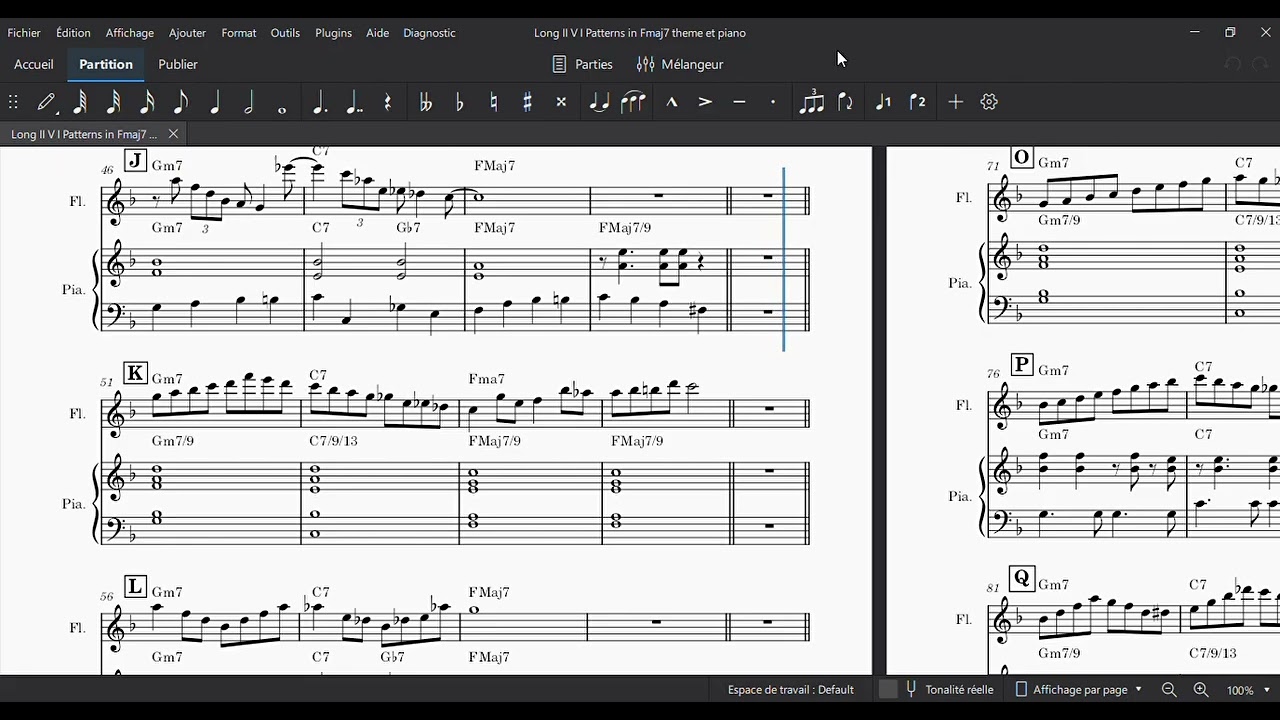Screen dimensions: 1280x720
Task: Select rehearsal mark P
Action: pyautogui.click(x=1021, y=364)
